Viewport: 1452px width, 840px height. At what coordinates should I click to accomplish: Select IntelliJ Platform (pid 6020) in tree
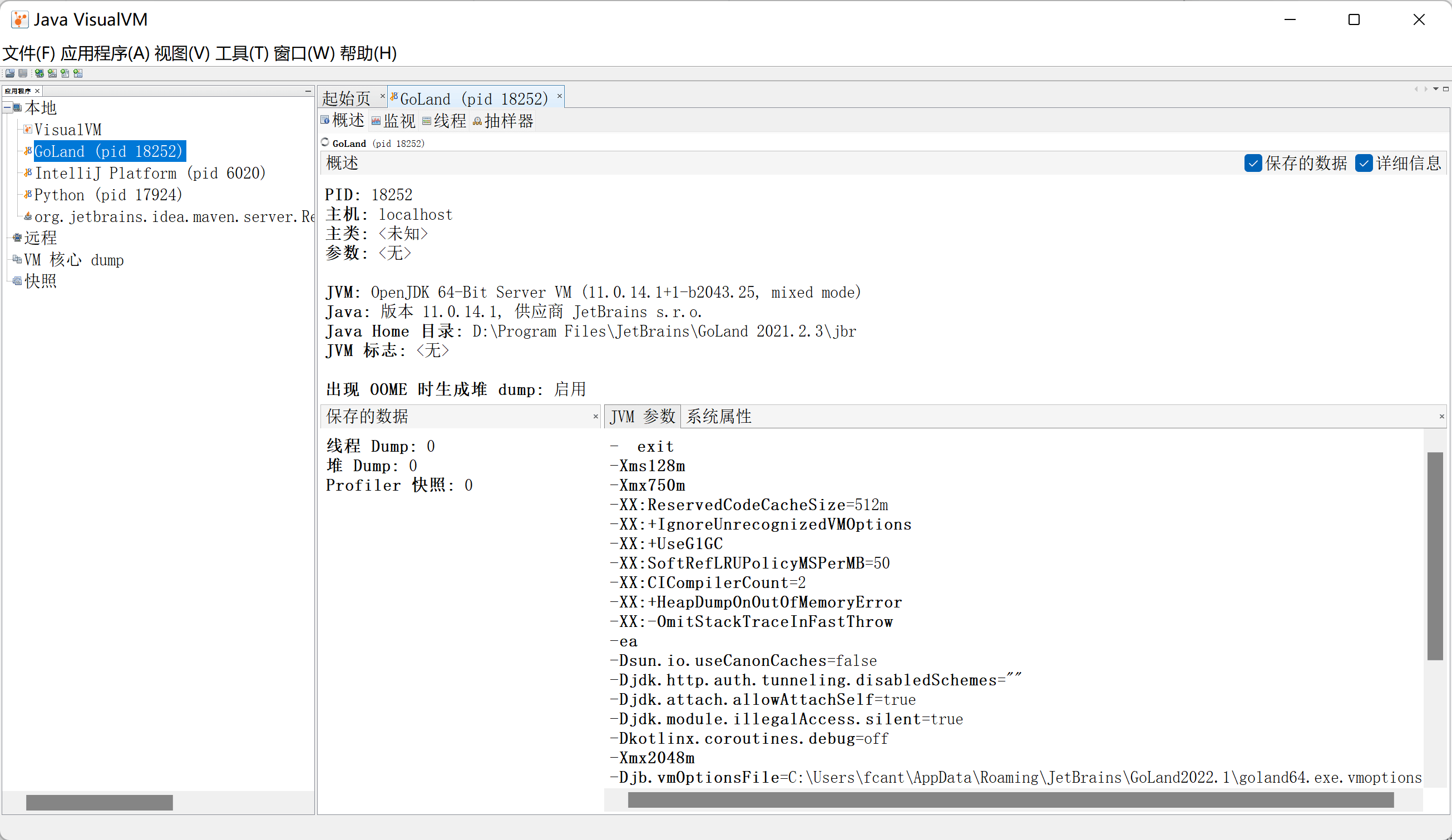click(150, 173)
